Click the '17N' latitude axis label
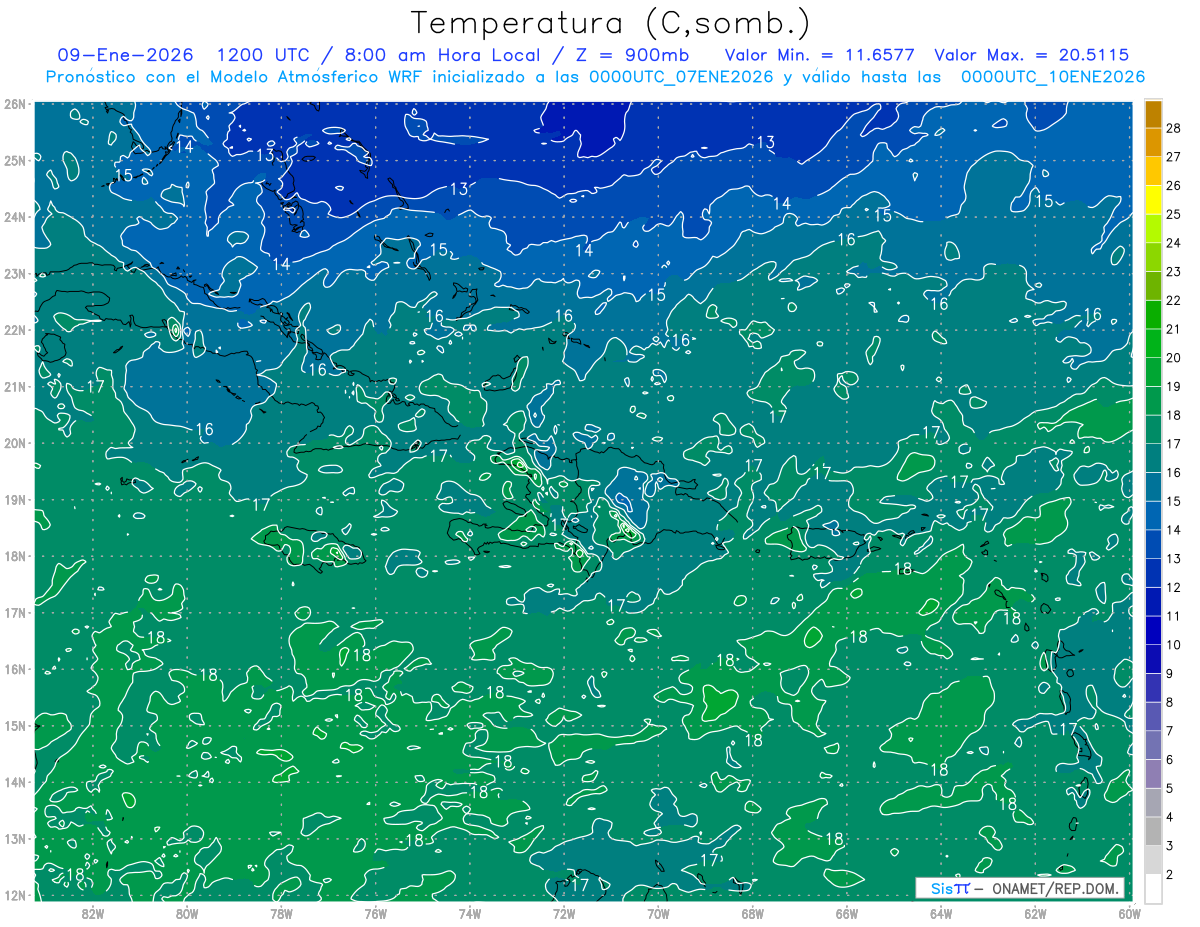This screenshot has width=1200, height=927. [x=14, y=612]
